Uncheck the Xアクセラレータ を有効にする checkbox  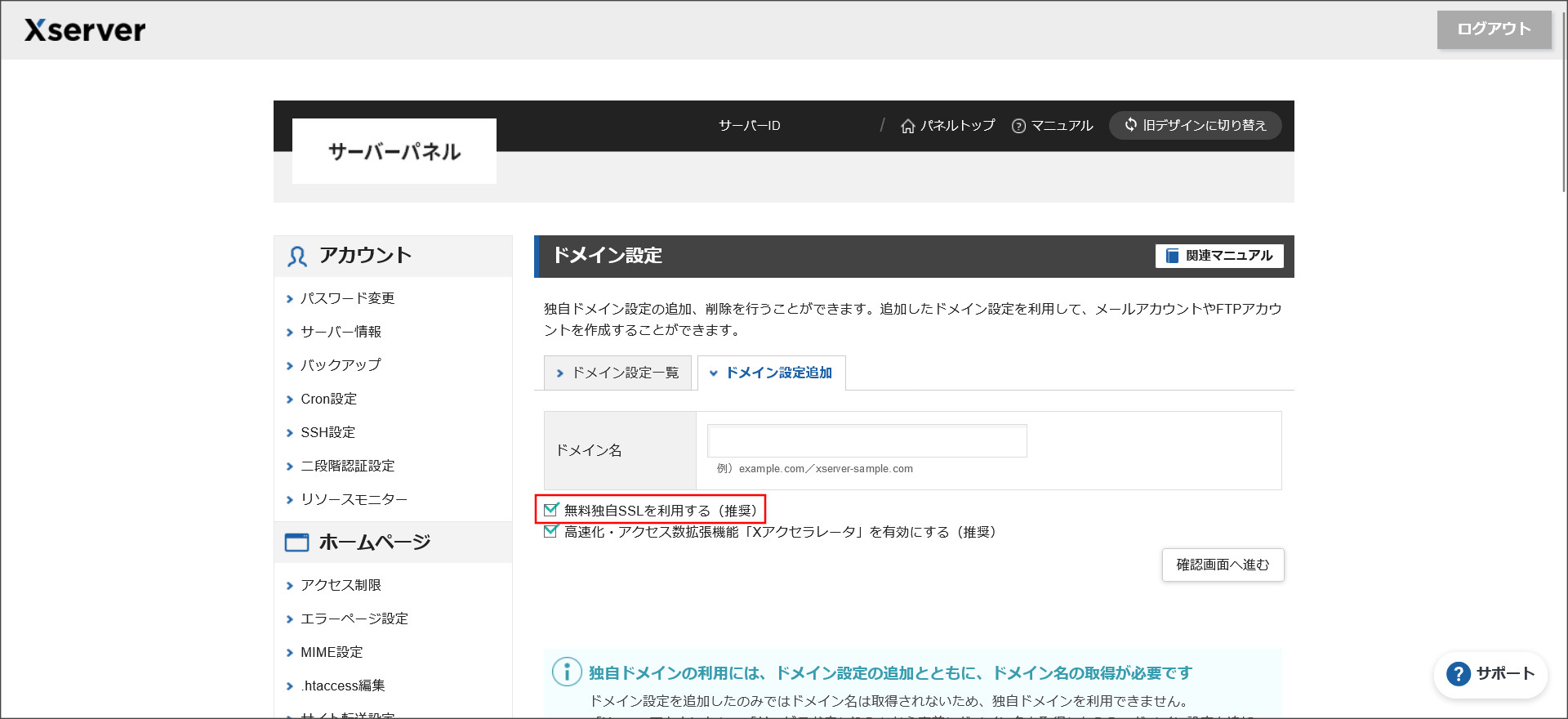coord(551,532)
